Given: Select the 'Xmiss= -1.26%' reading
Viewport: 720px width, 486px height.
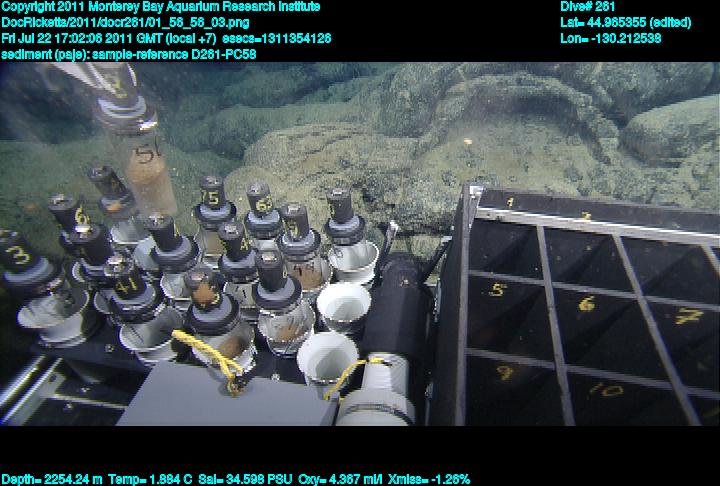Looking at the screenshot, I should 429,480.
